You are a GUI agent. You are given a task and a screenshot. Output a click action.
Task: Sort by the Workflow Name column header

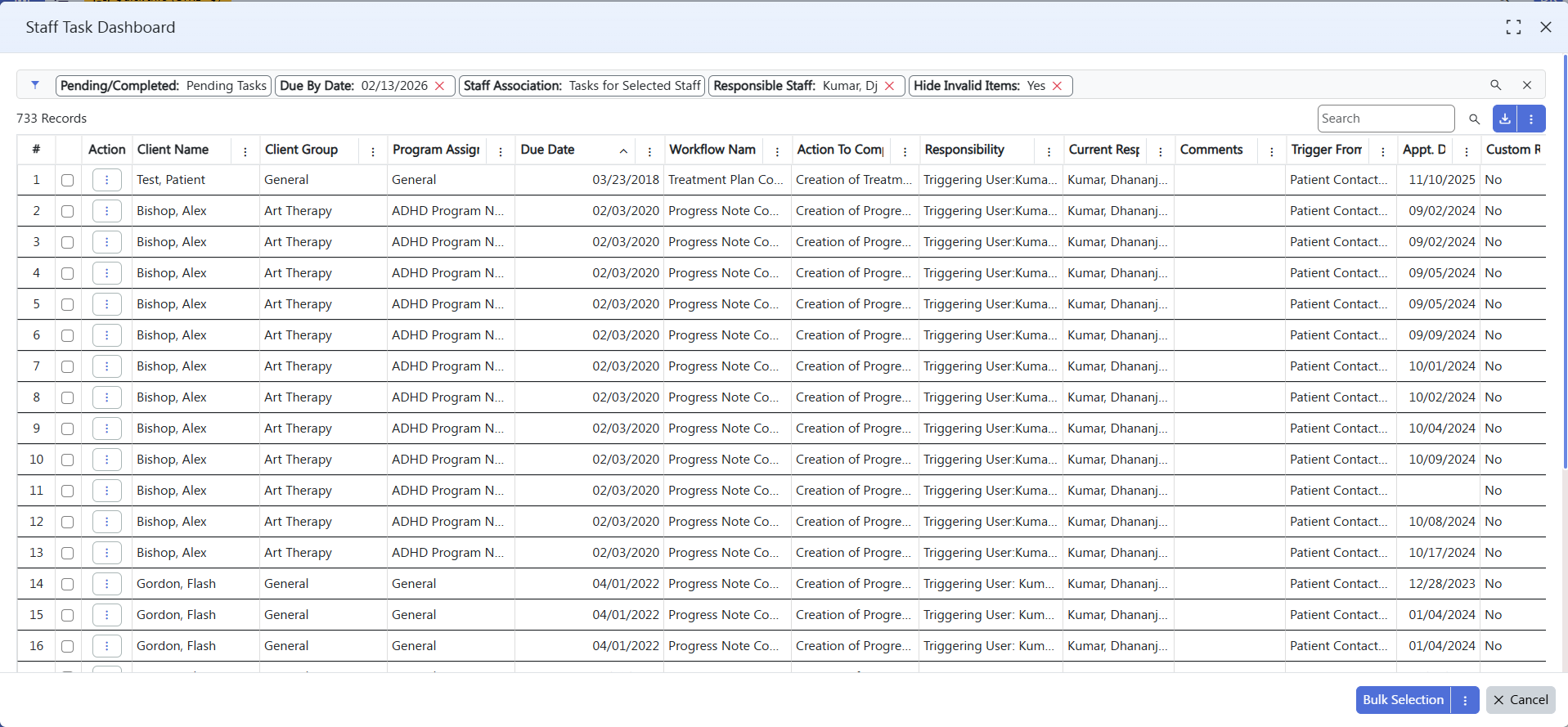coord(712,150)
